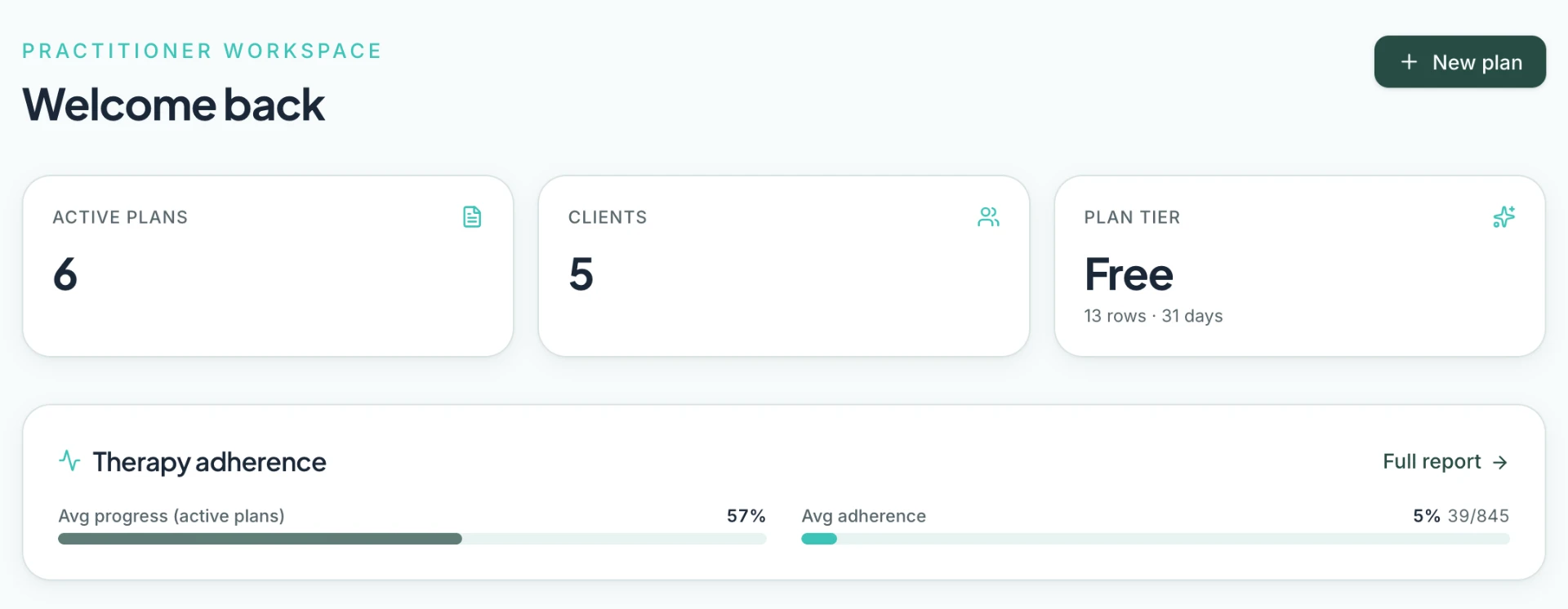The width and height of the screenshot is (1568, 609).
Task: Click the document icon on Active Plans card
Action: [x=472, y=217]
